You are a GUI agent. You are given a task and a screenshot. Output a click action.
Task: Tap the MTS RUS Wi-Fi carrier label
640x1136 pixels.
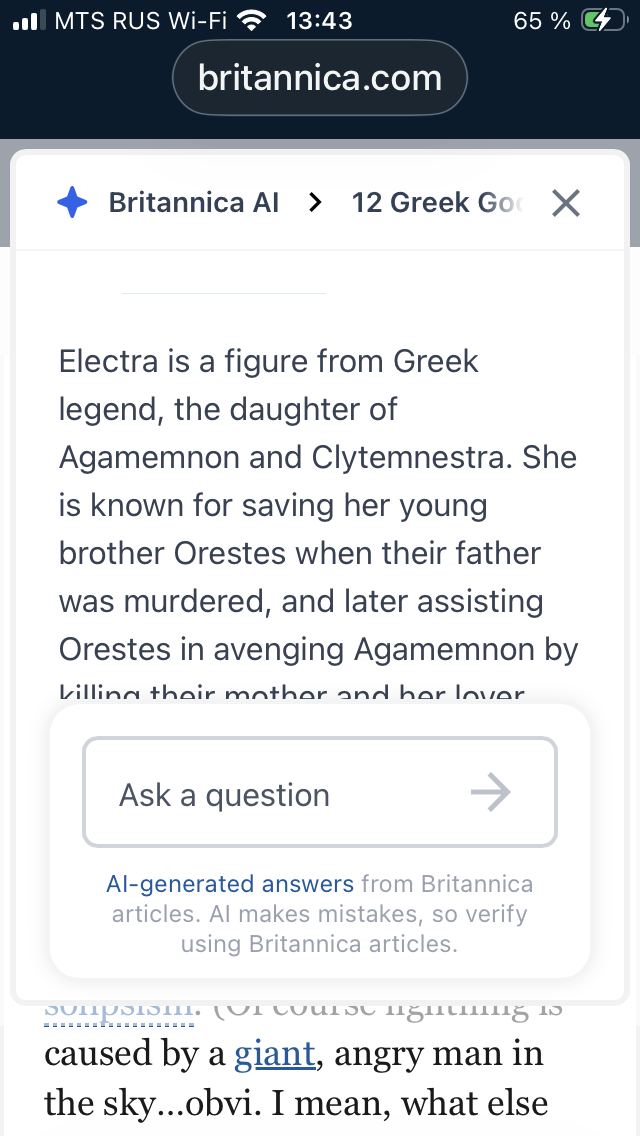[140, 21]
